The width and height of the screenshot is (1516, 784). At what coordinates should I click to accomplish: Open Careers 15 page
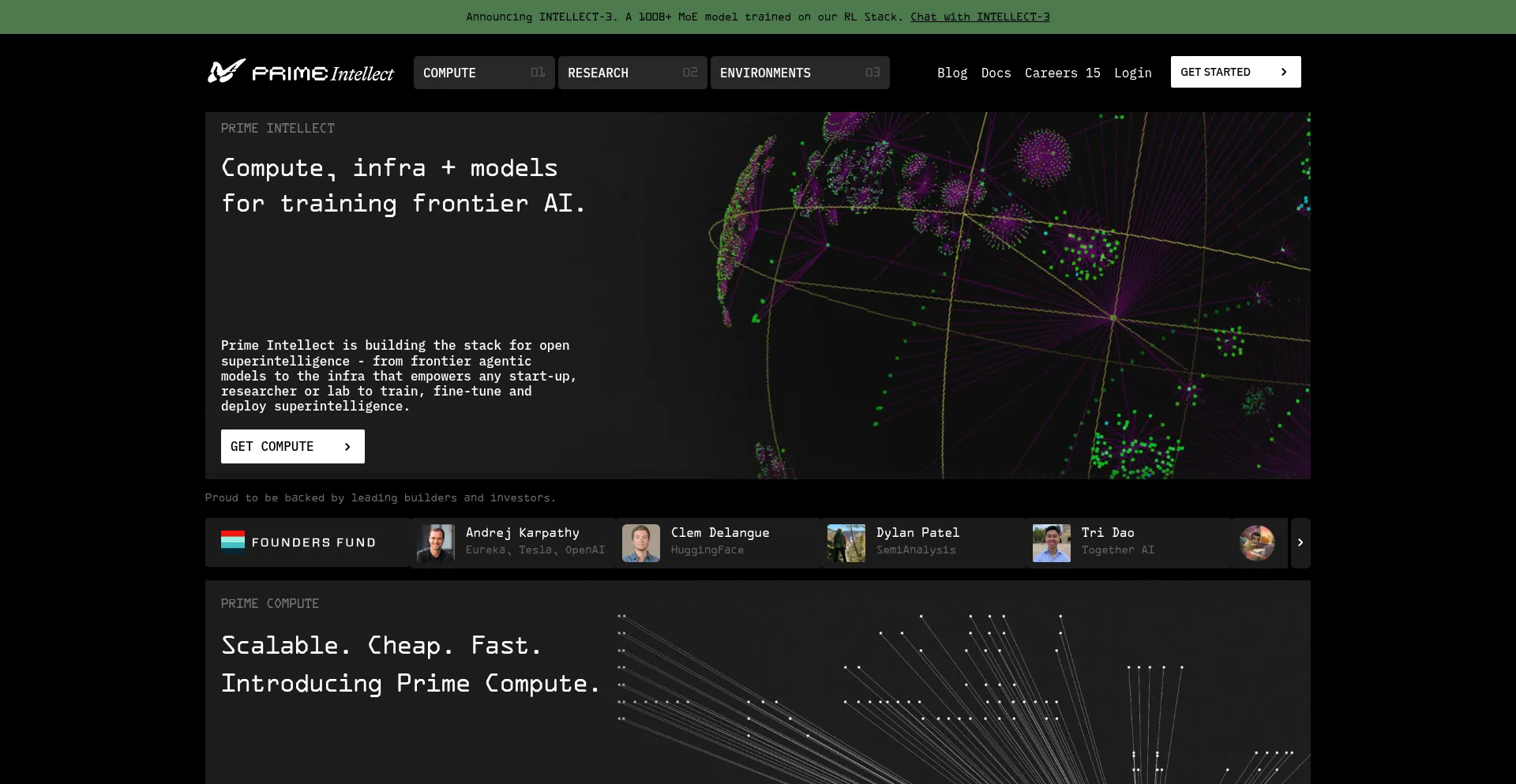[x=1062, y=73]
